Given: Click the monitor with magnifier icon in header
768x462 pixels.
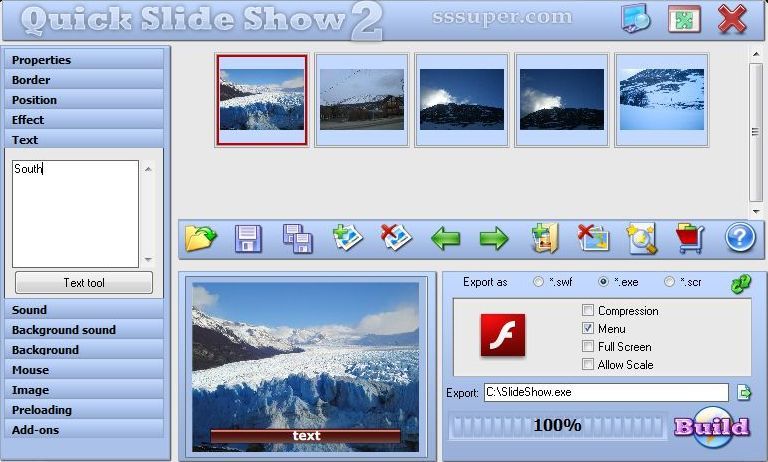Looking at the screenshot, I should (635, 19).
